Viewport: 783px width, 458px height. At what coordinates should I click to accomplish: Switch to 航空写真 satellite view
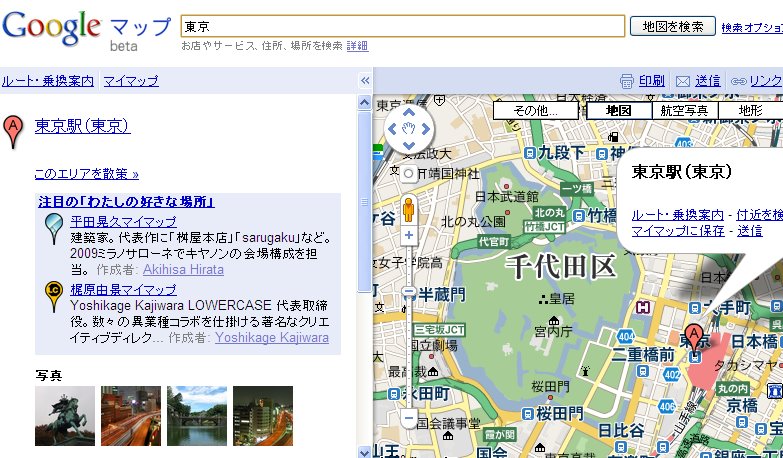[x=685, y=110]
